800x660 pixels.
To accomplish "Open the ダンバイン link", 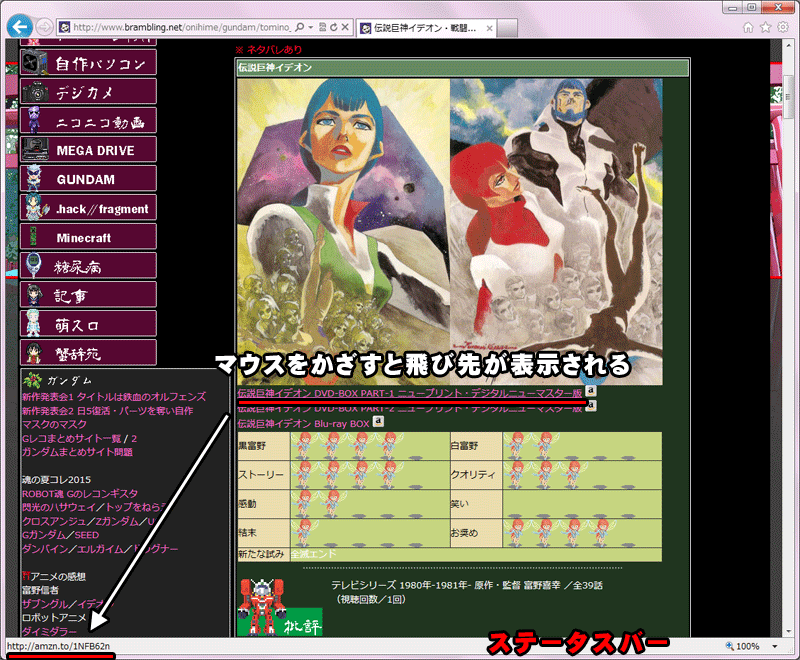I will (x=45, y=549).
